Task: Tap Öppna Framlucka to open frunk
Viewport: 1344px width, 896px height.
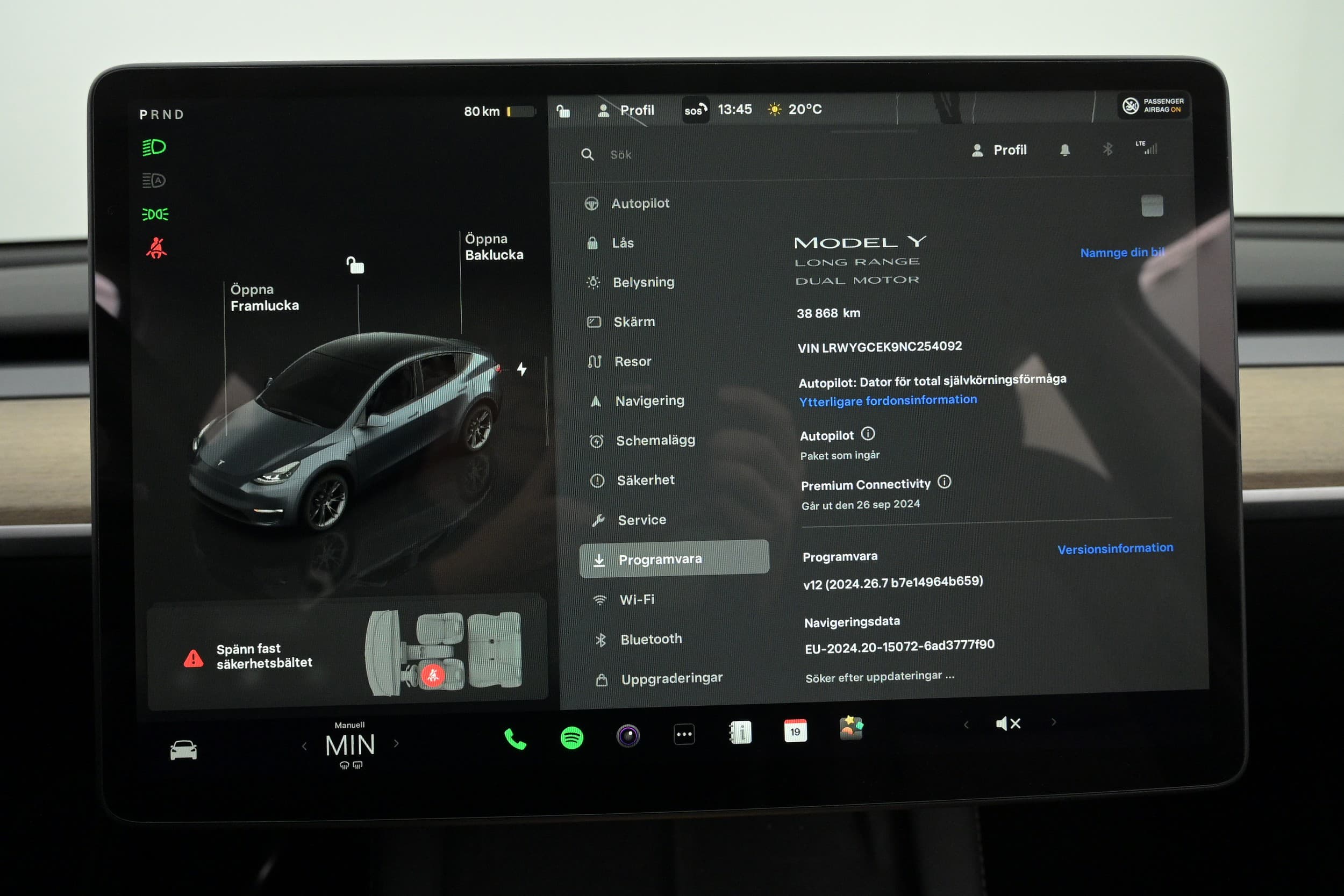Action: [x=264, y=298]
